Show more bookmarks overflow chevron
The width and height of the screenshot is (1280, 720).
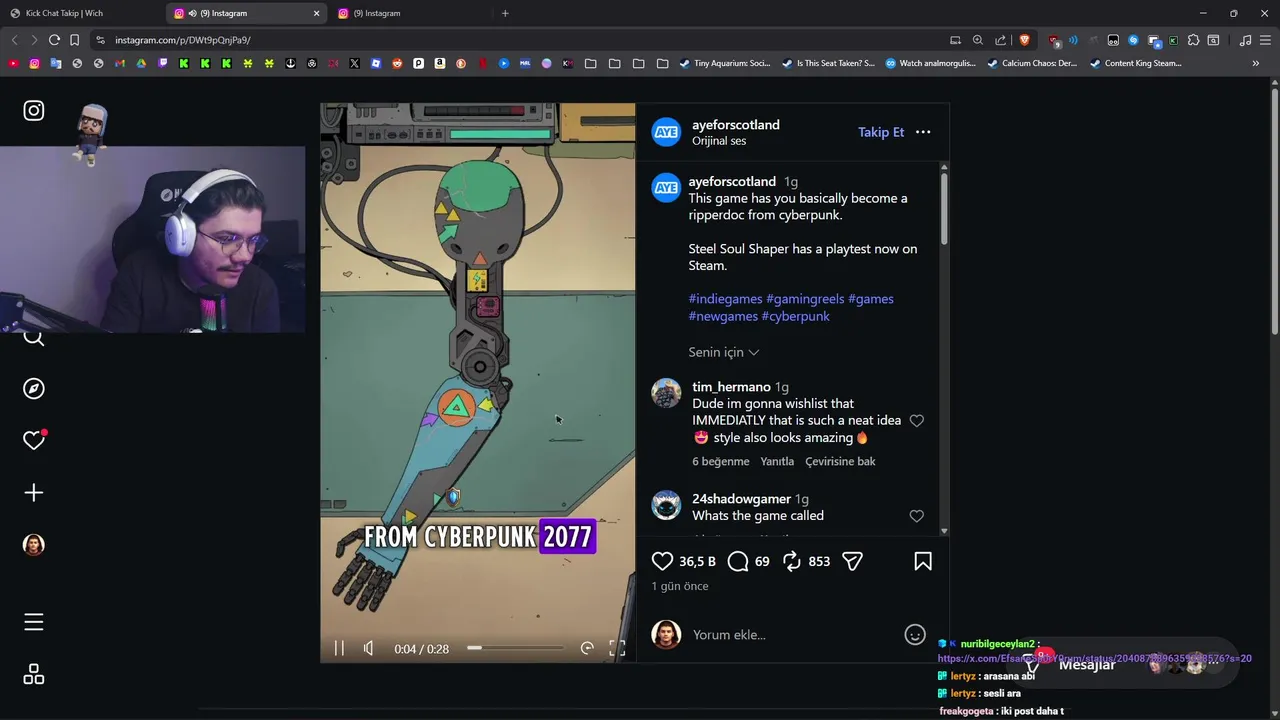[1256, 63]
